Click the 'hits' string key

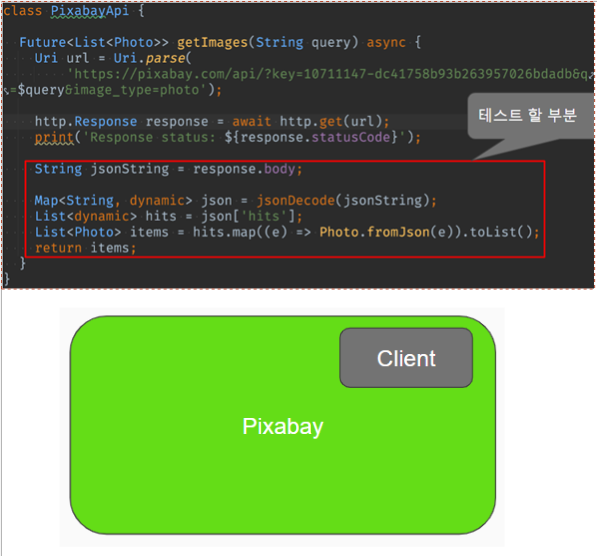(264, 216)
